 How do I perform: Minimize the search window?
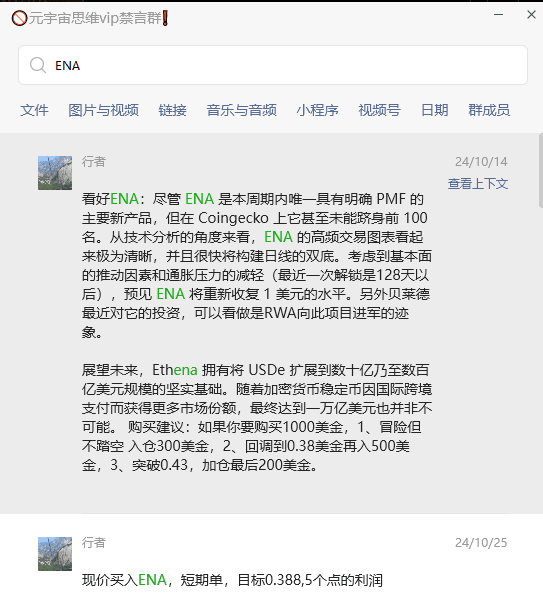coord(498,15)
